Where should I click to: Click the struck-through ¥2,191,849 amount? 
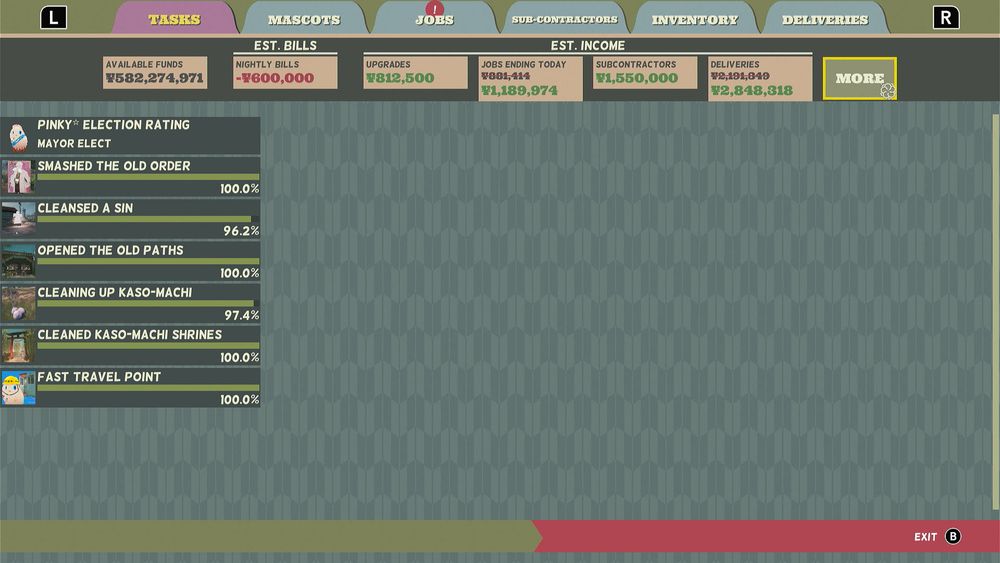[740, 75]
